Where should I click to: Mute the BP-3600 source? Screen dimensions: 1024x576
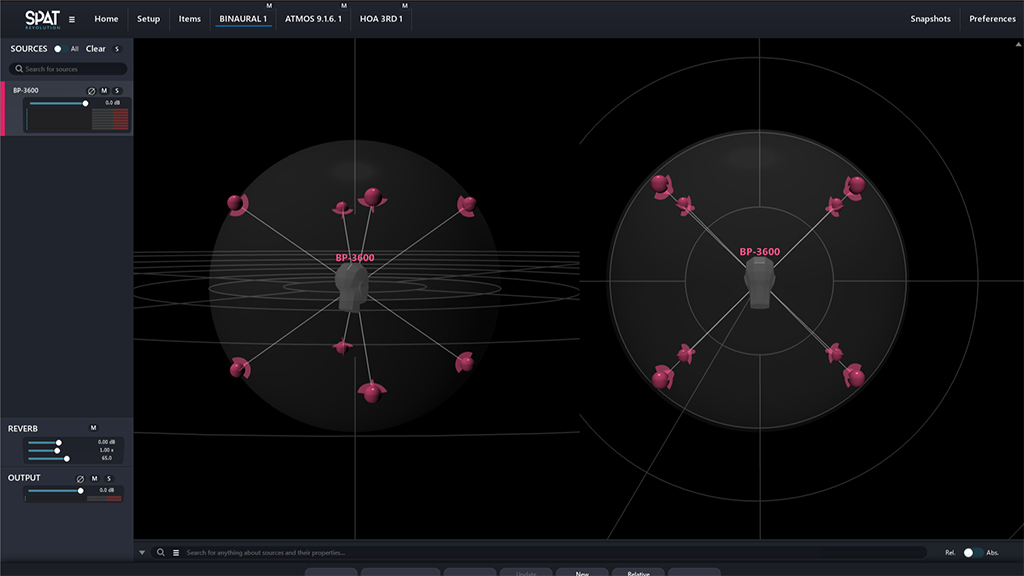[104, 91]
